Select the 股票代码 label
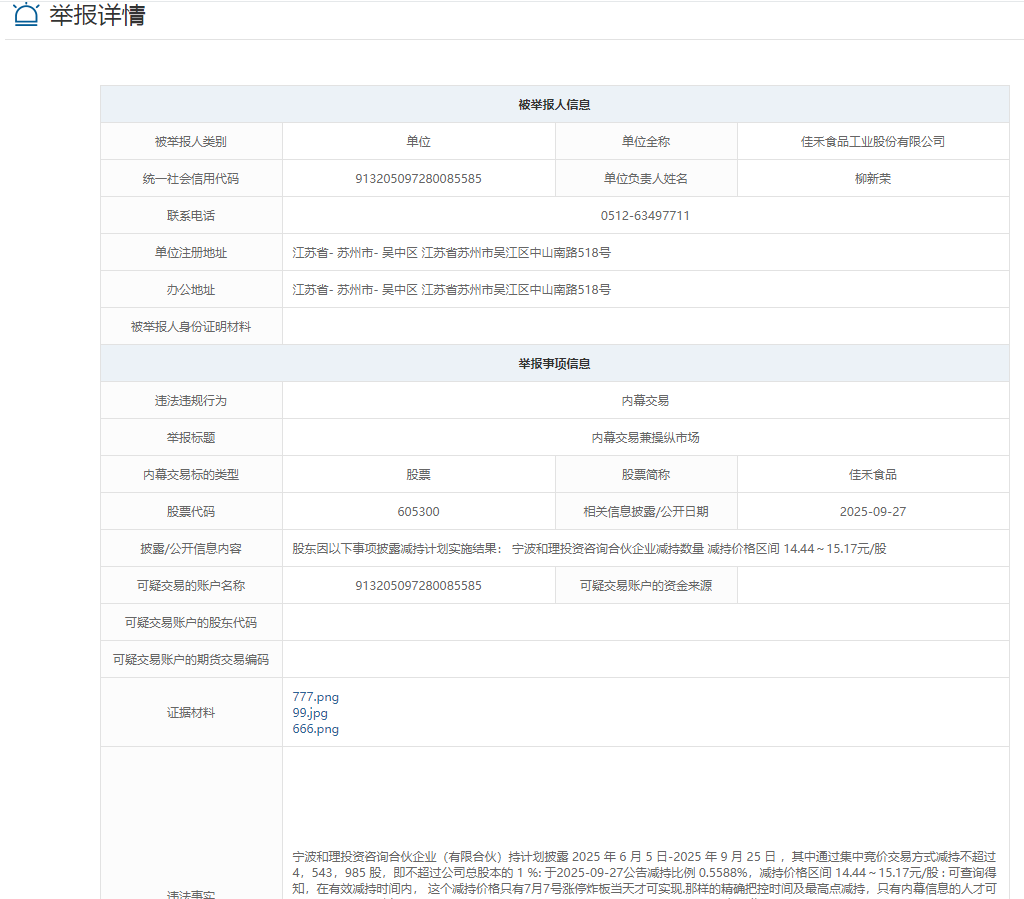Image resolution: width=1024 pixels, height=899 pixels. tap(191, 512)
